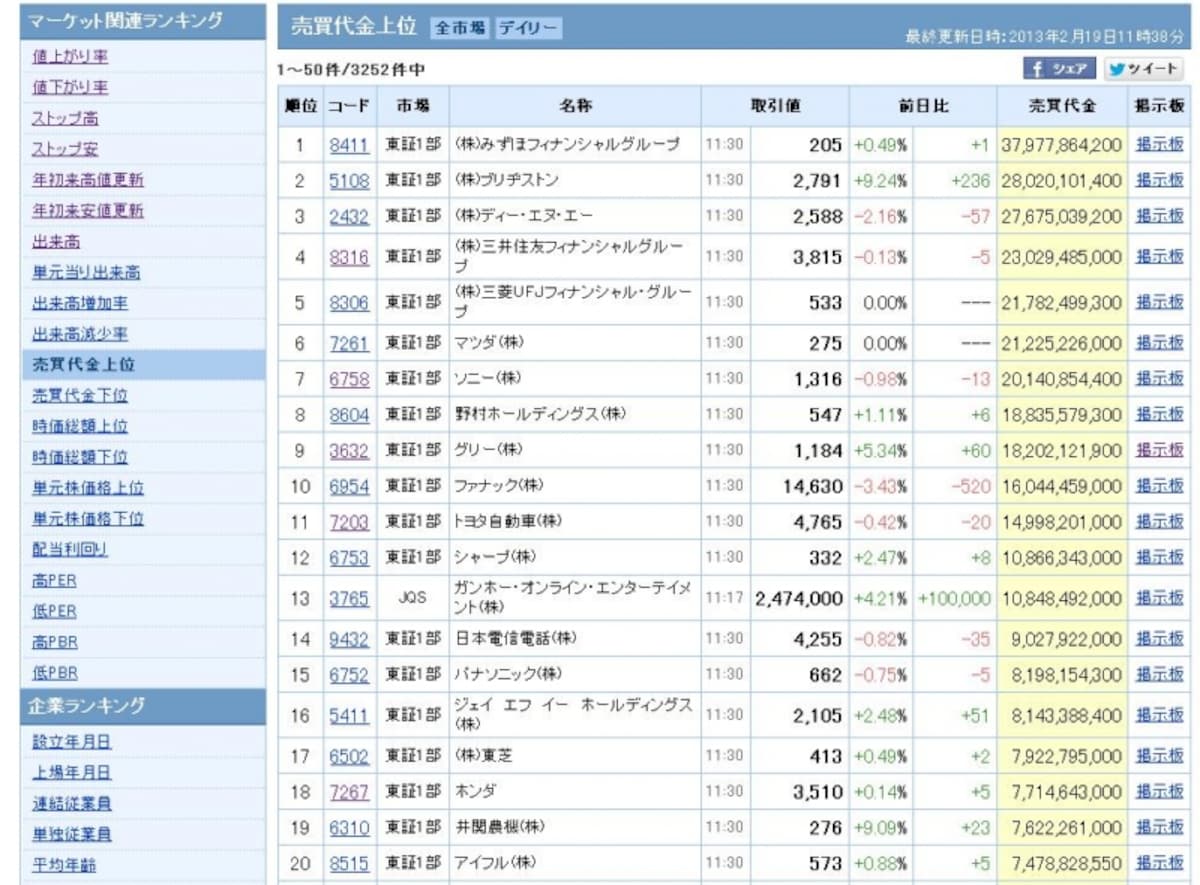Open stock code 7203 link
This screenshot has width=1200, height=885.
click(349, 523)
